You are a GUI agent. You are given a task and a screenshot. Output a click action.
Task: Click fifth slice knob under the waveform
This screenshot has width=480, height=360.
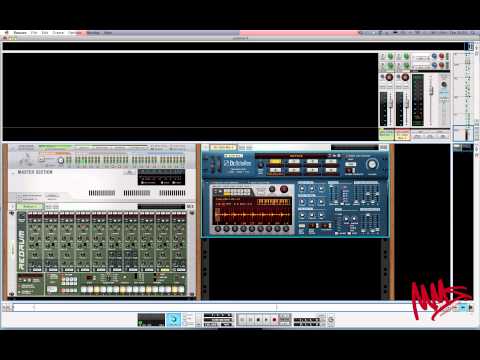[252, 229]
